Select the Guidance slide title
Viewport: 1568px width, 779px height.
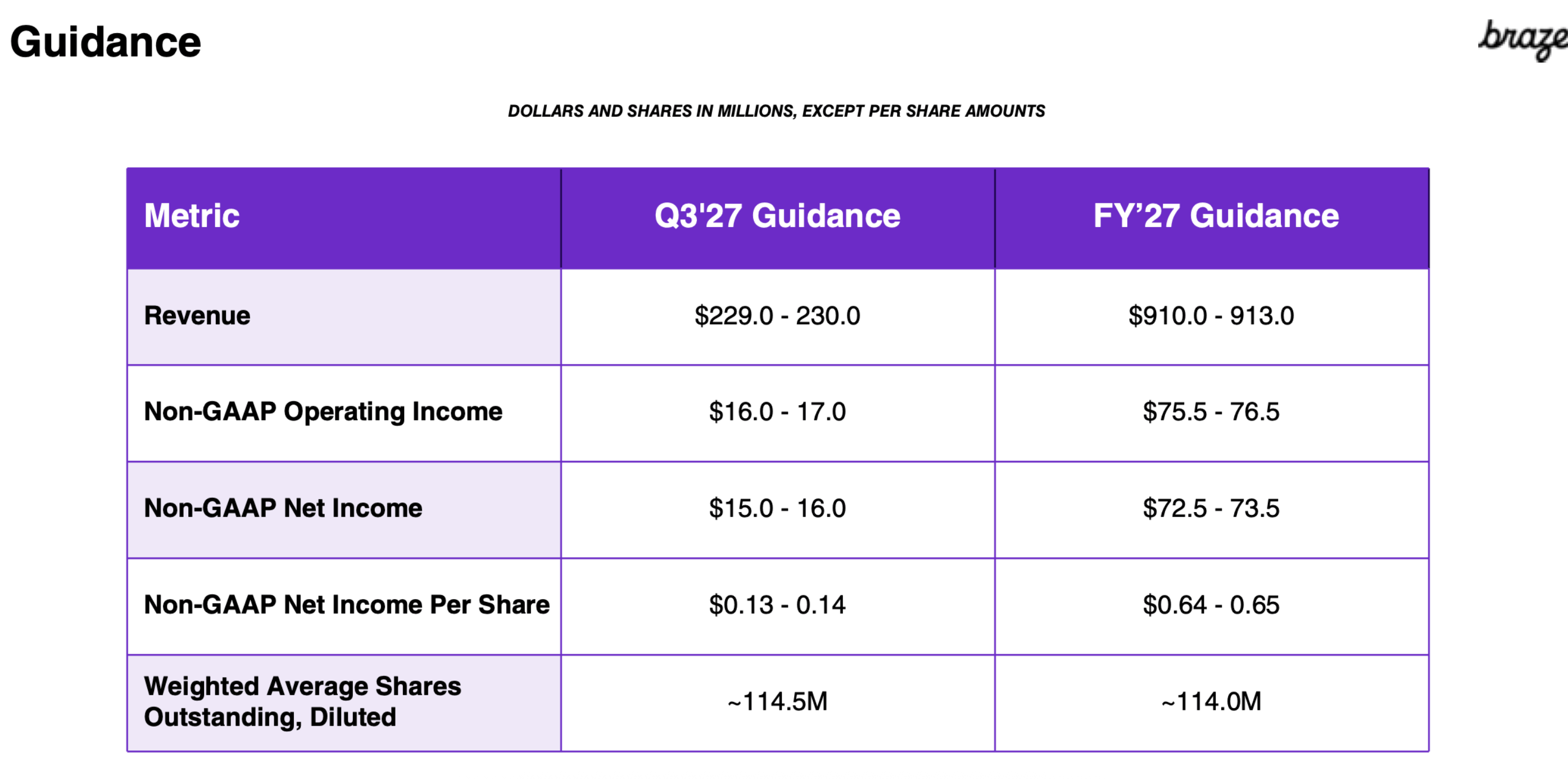105,42
